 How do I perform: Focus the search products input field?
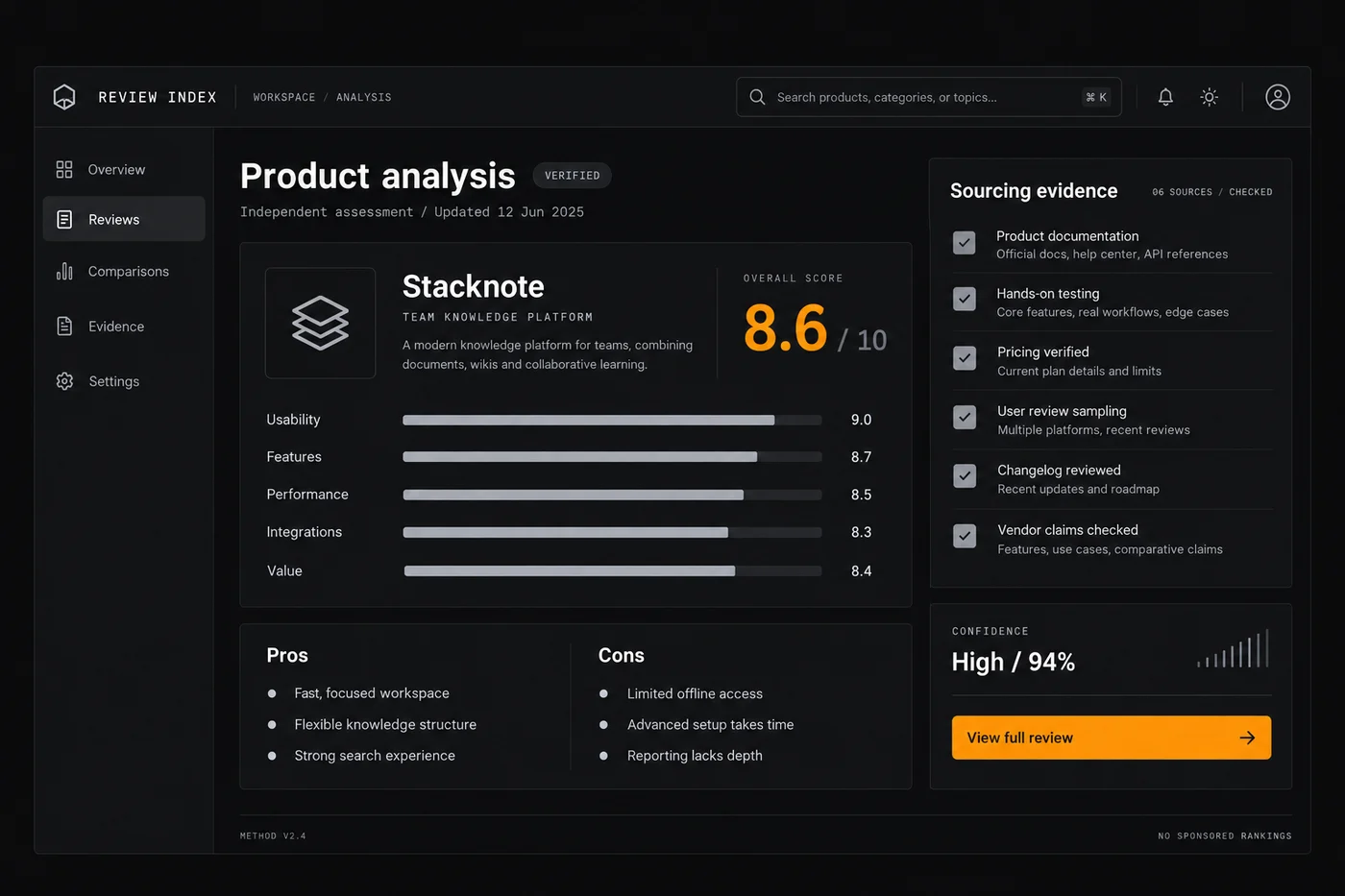pos(929,97)
